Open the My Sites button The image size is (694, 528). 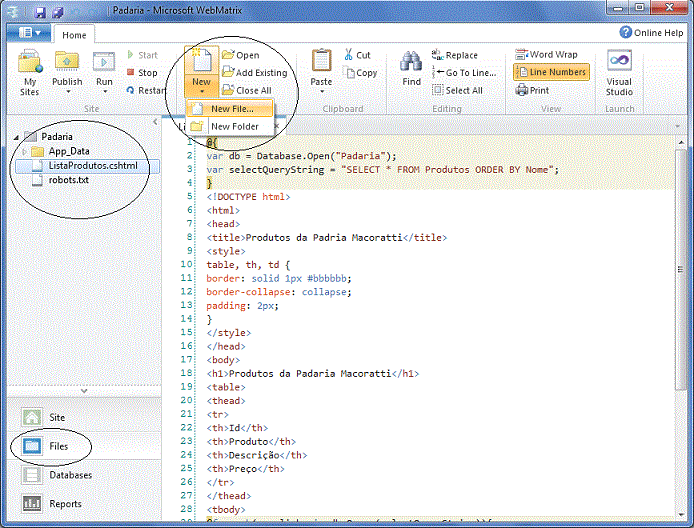point(30,72)
